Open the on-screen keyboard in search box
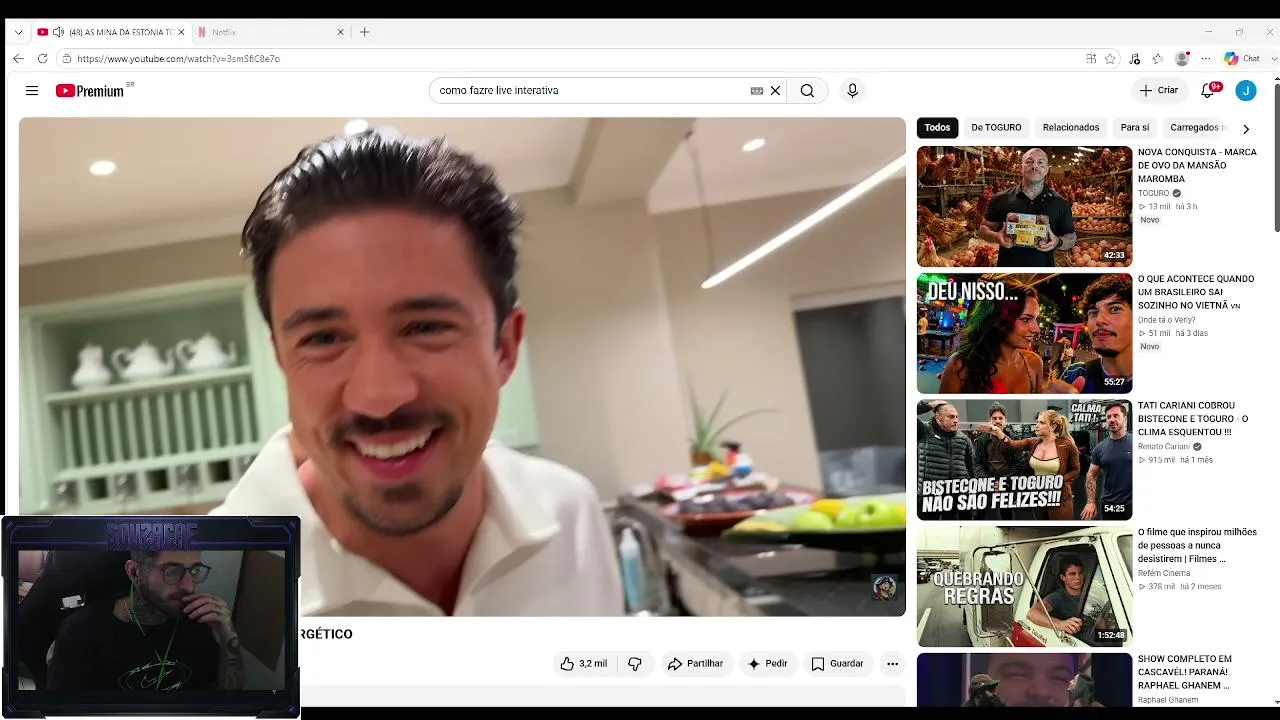 point(757,91)
